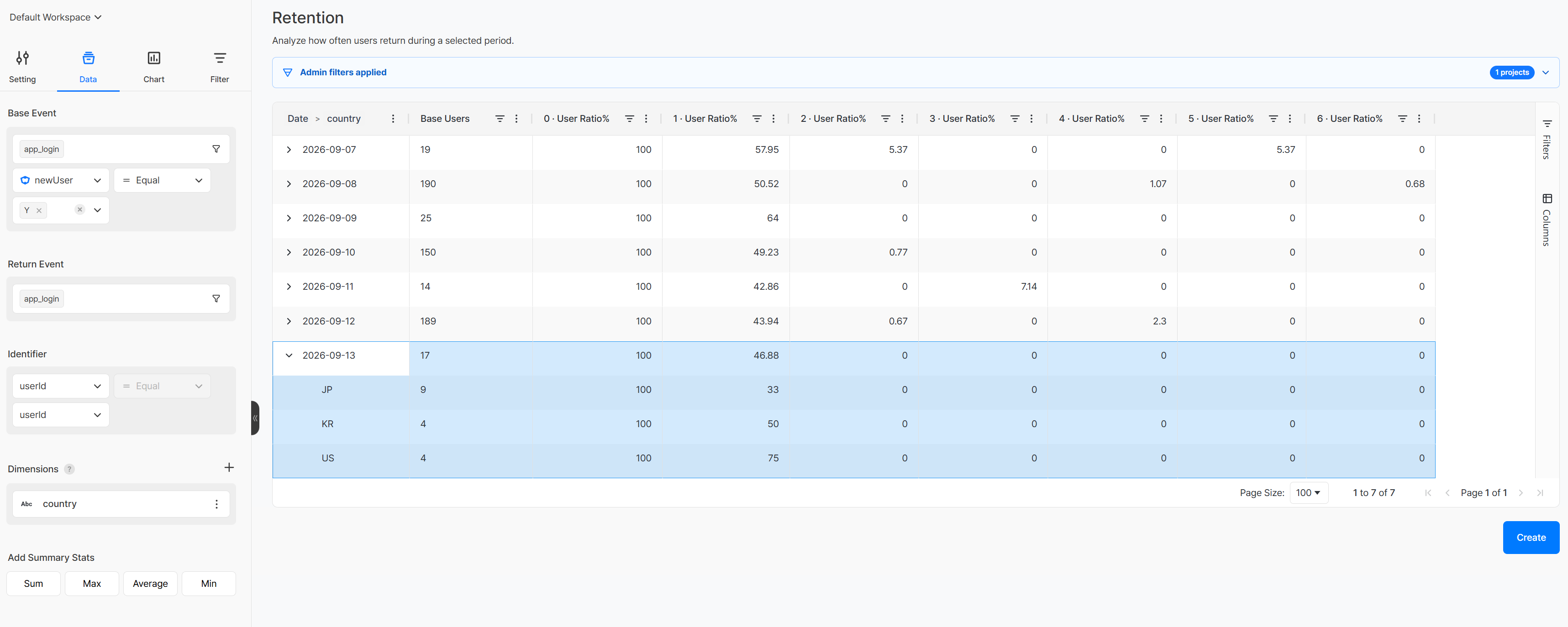The width and height of the screenshot is (1568, 627).
Task: Collapse the 2026-09-13 row
Action: click(289, 355)
